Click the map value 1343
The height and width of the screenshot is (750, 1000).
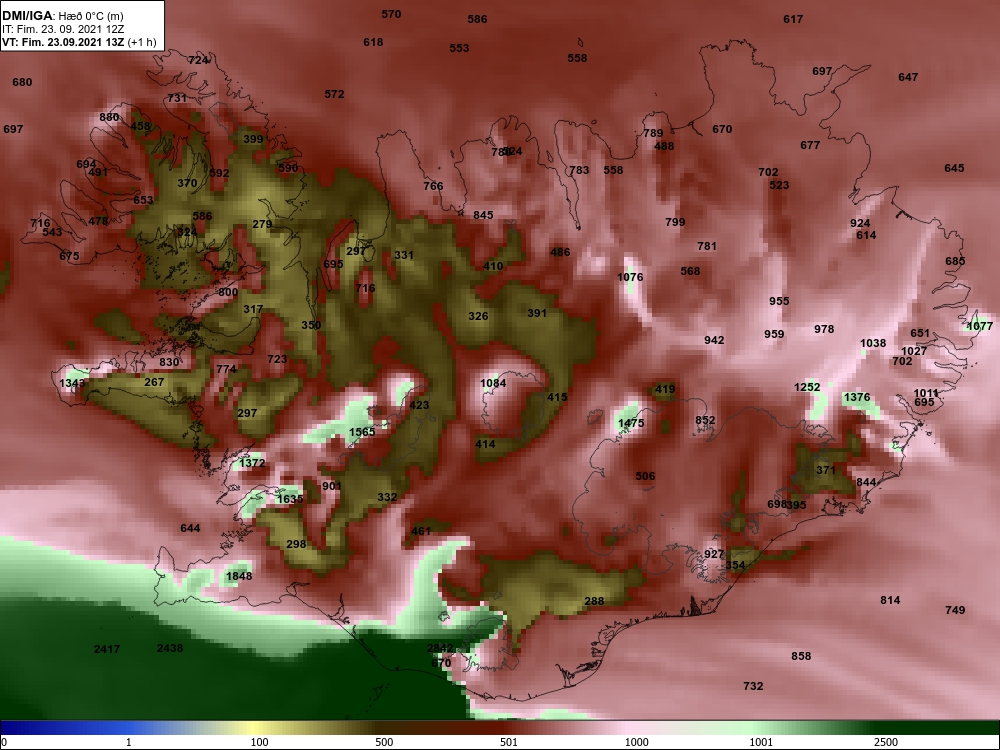pyautogui.click(x=72, y=383)
